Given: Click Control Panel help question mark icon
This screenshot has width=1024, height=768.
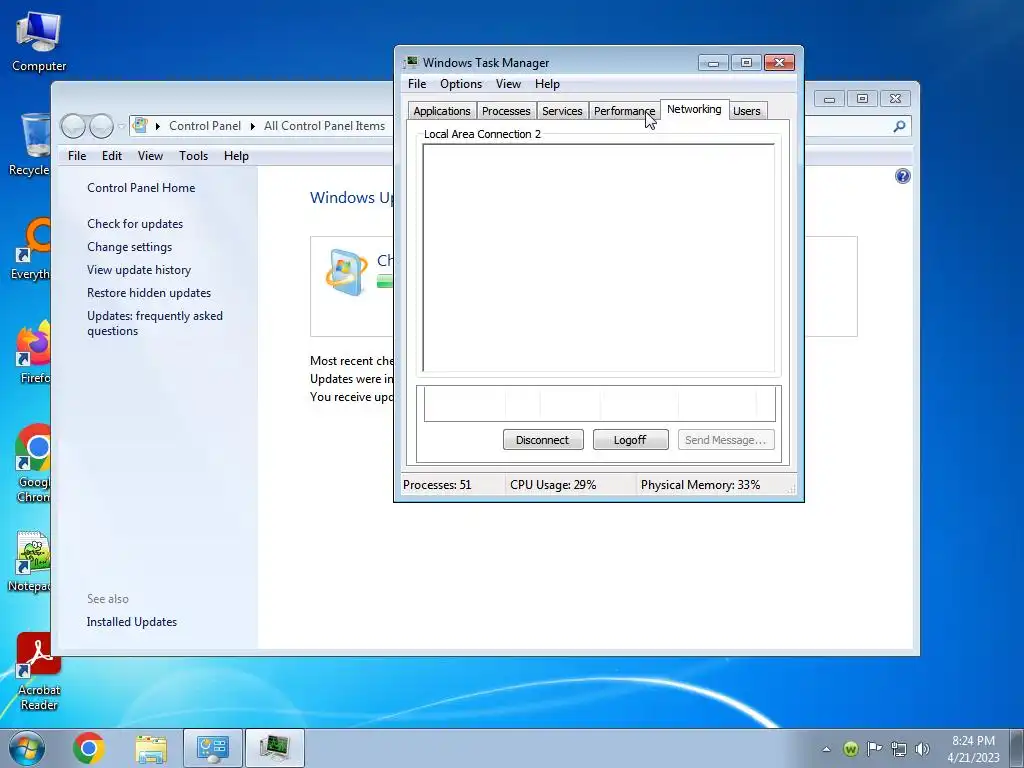Looking at the screenshot, I should (x=903, y=176).
